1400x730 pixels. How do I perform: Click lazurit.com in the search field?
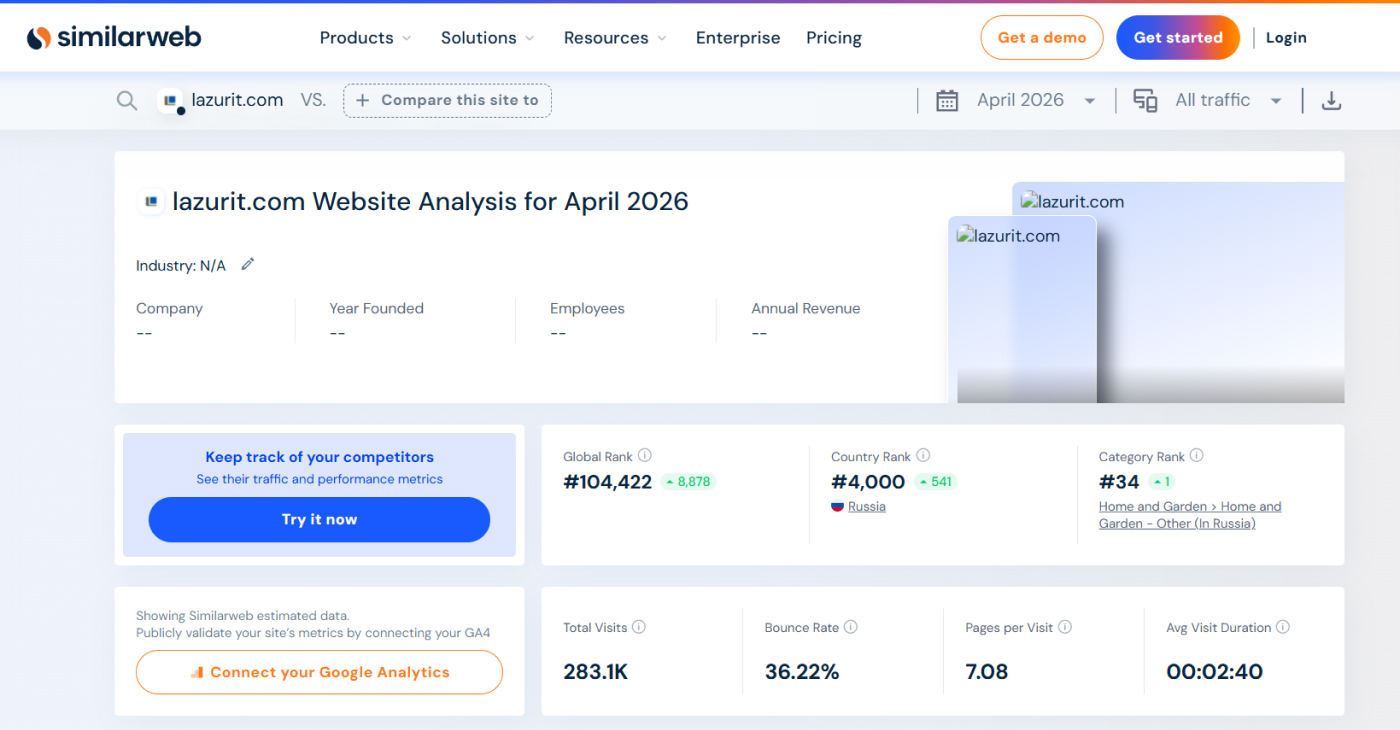237,100
